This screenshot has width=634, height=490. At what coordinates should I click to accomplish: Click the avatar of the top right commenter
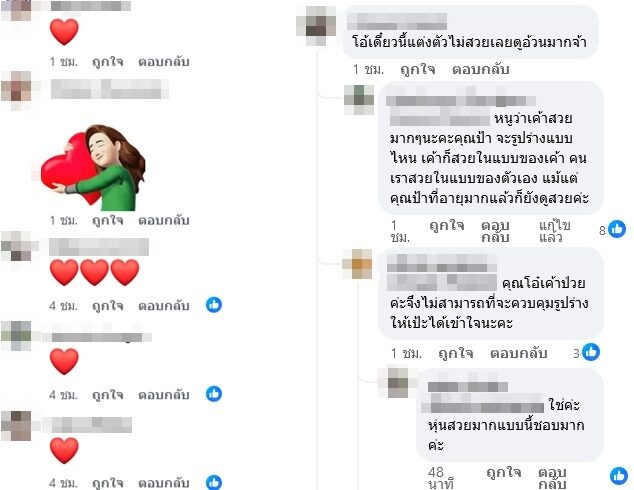(x=316, y=25)
